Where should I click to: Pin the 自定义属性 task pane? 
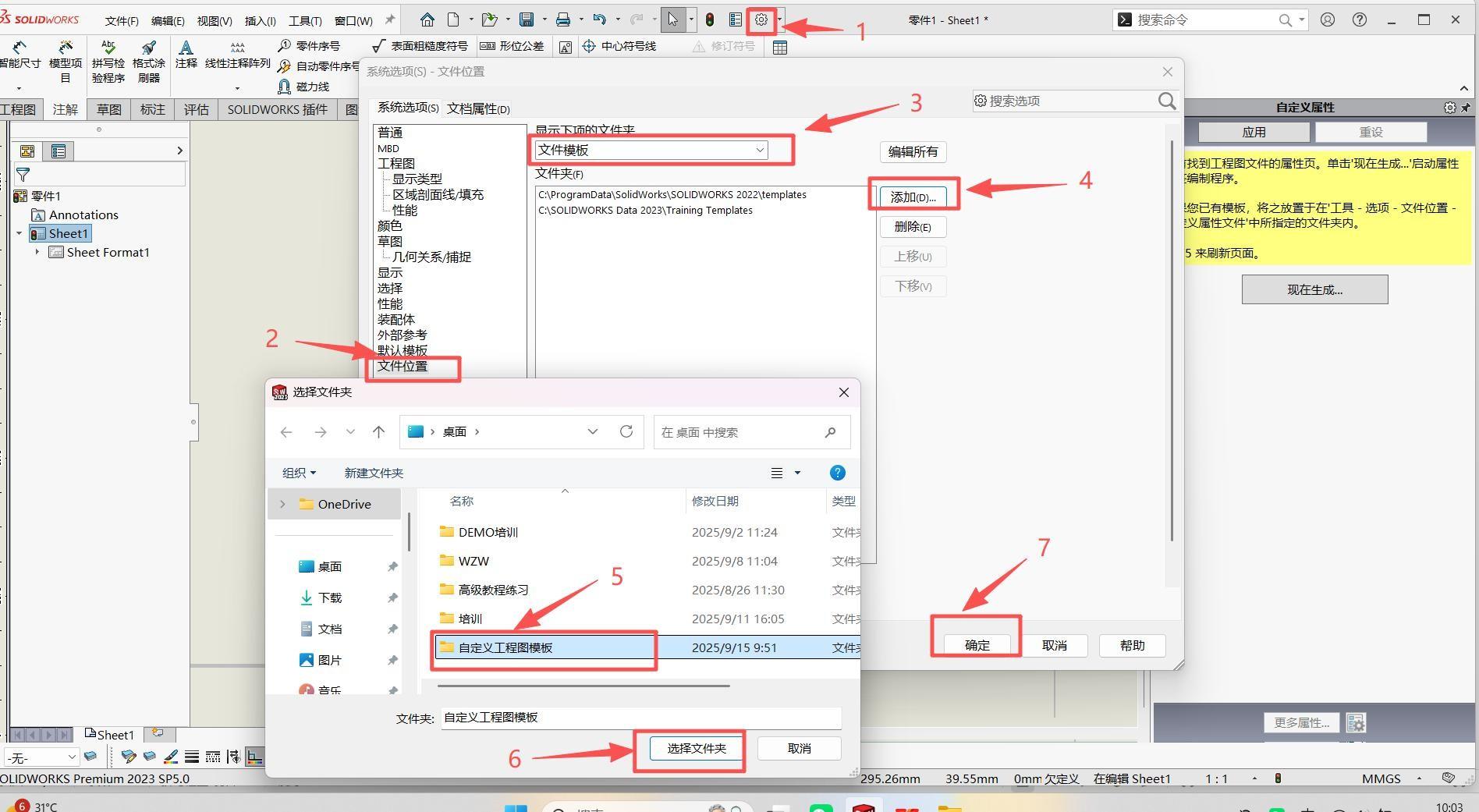1466,108
